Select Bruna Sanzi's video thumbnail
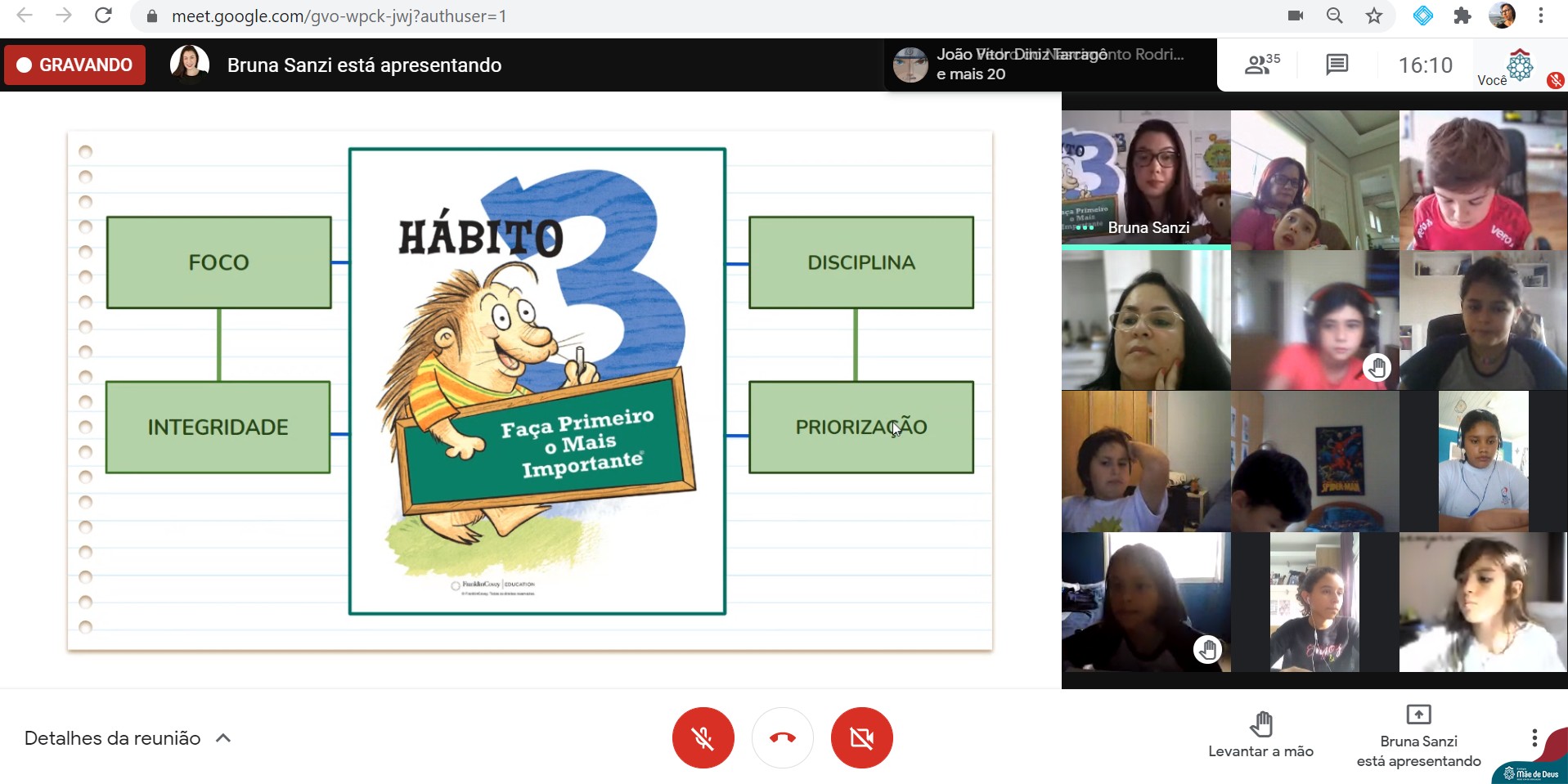 1145,179
